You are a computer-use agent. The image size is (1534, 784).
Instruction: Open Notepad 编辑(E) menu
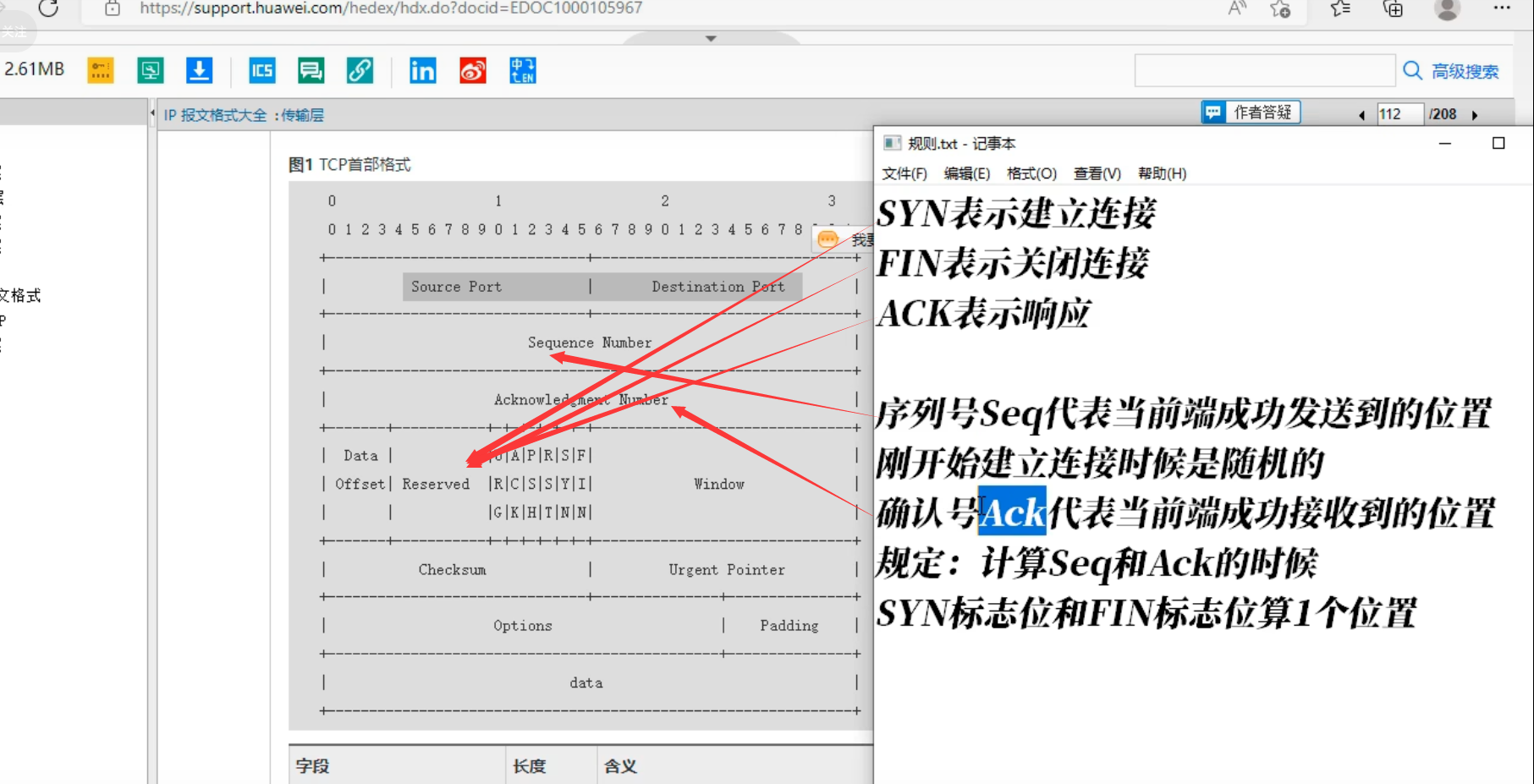pyautogui.click(x=967, y=173)
